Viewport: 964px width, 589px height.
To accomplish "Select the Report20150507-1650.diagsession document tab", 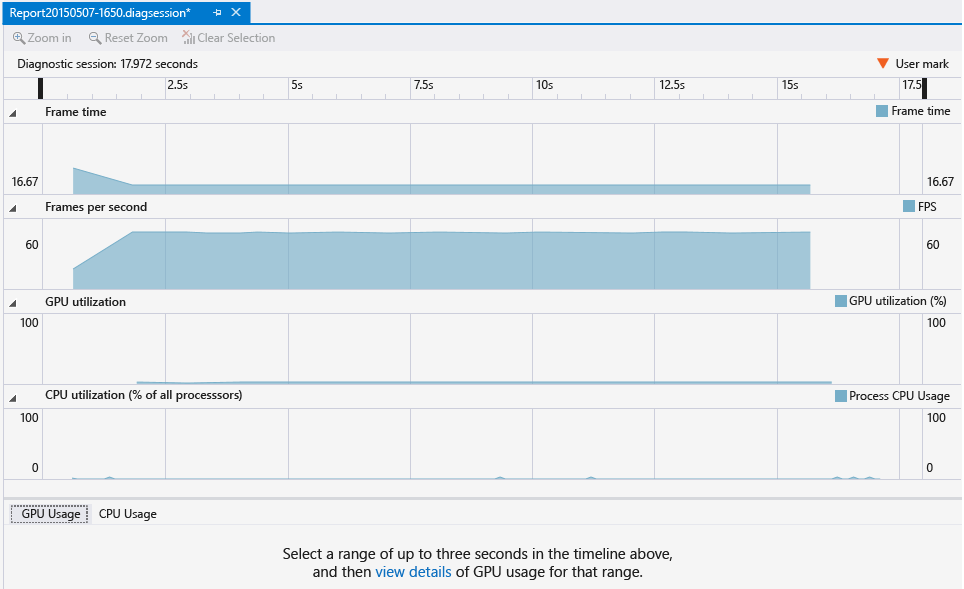I will point(100,13).
